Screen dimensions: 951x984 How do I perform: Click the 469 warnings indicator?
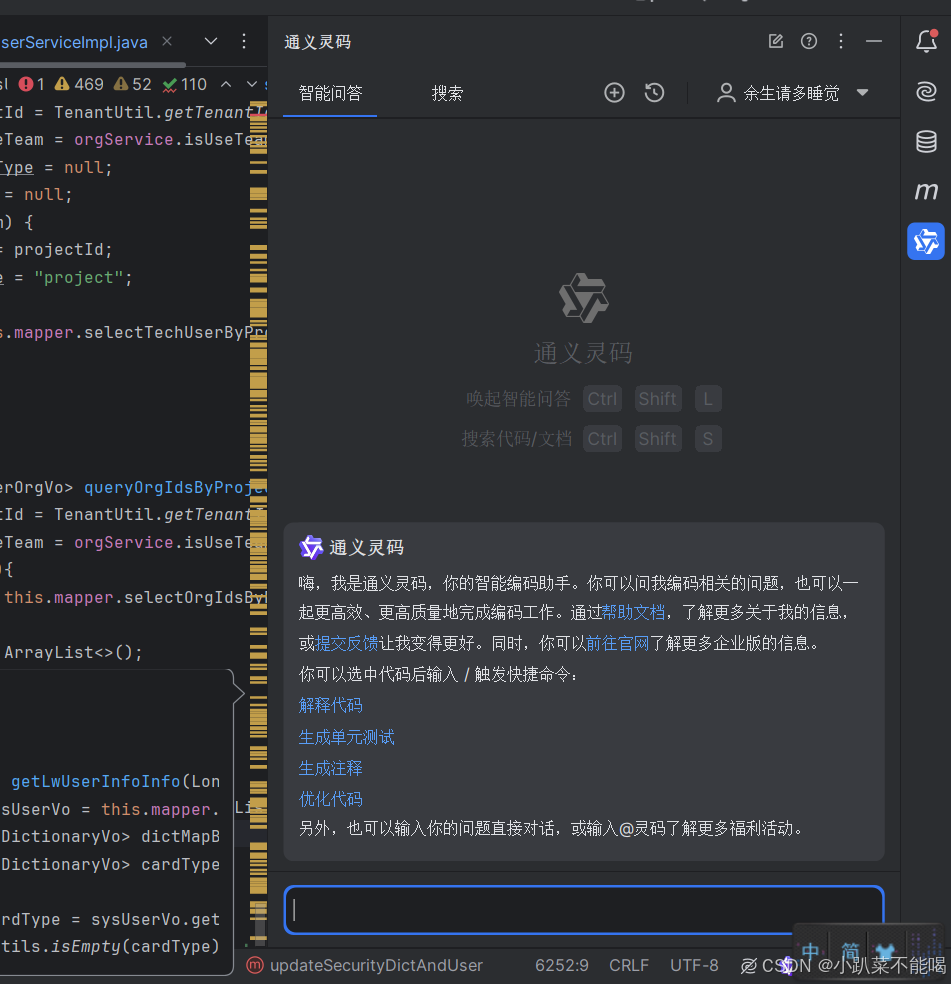pyautogui.click(x=79, y=84)
